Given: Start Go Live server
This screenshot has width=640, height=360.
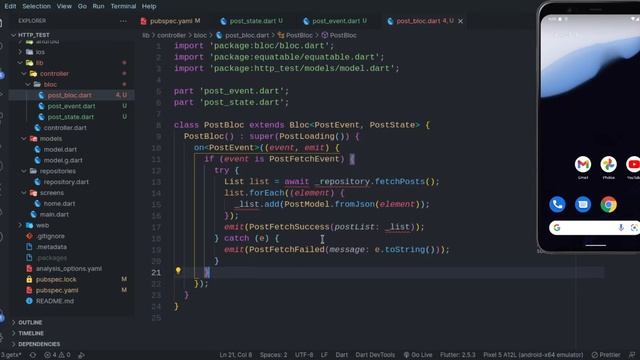Looking at the screenshot, I should click(418, 355).
